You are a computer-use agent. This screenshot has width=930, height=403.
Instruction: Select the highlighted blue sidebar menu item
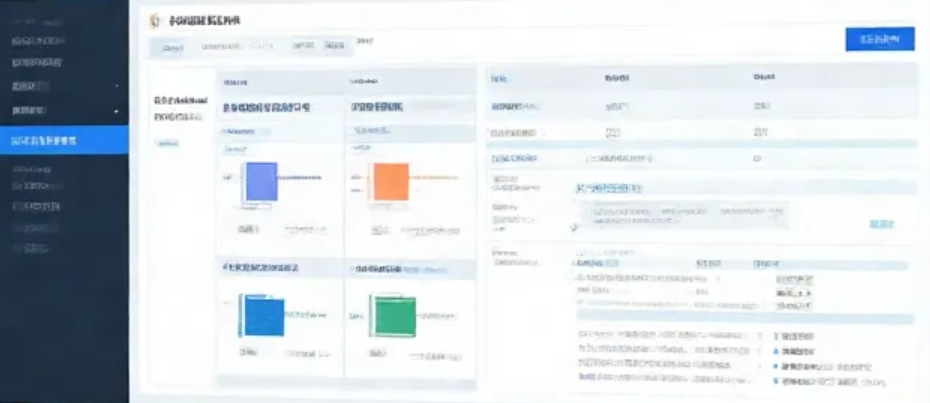click(x=64, y=141)
